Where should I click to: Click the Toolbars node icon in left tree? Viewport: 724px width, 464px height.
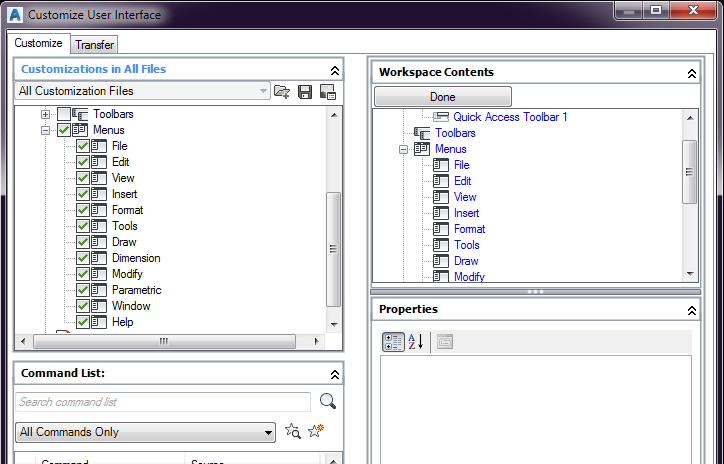pos(80,114)
